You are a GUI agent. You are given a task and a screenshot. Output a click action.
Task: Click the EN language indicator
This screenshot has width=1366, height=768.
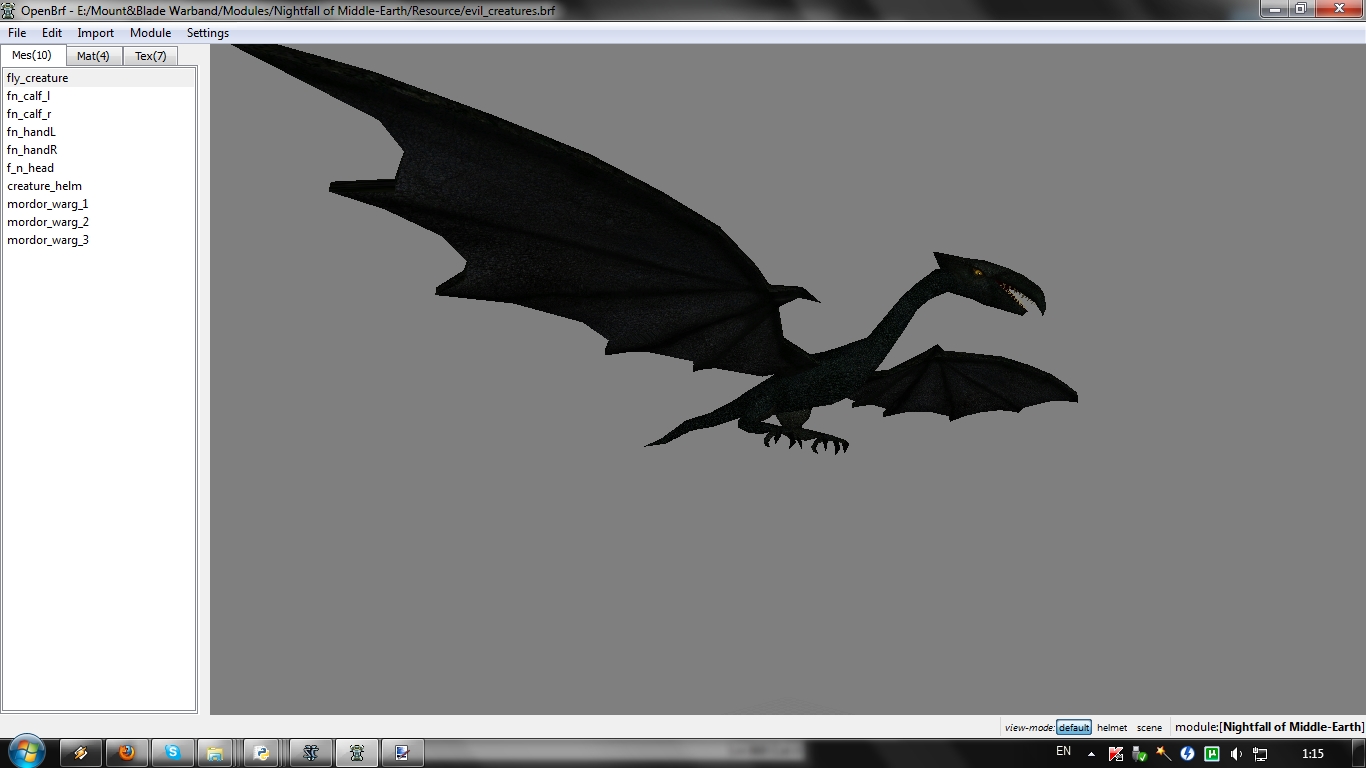tap(1063, 752)
